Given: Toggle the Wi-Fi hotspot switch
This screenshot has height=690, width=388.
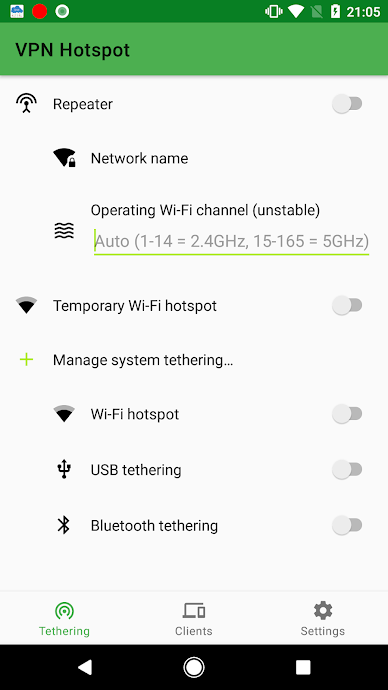Looking at the screenshot, I should click(347, 414).
